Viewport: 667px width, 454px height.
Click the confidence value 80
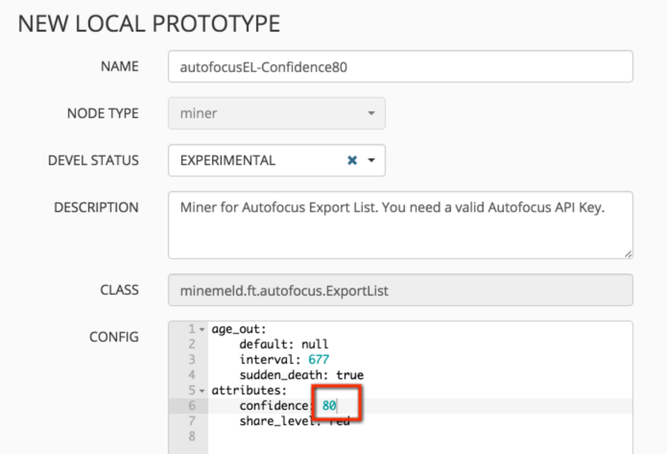coord(329,406)
